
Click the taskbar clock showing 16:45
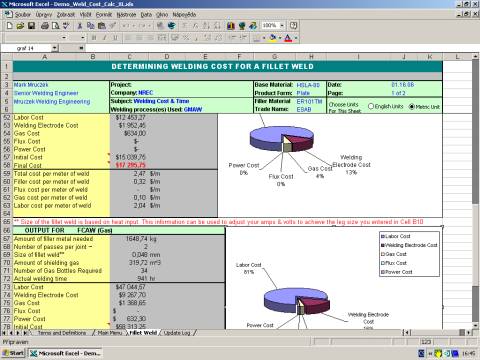[x=469, y=353]
